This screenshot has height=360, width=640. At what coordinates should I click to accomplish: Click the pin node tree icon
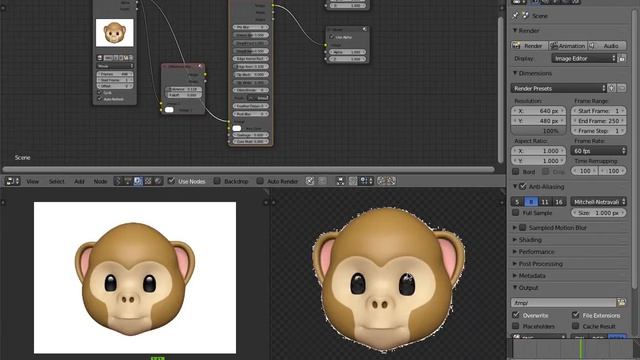point(310,181)
